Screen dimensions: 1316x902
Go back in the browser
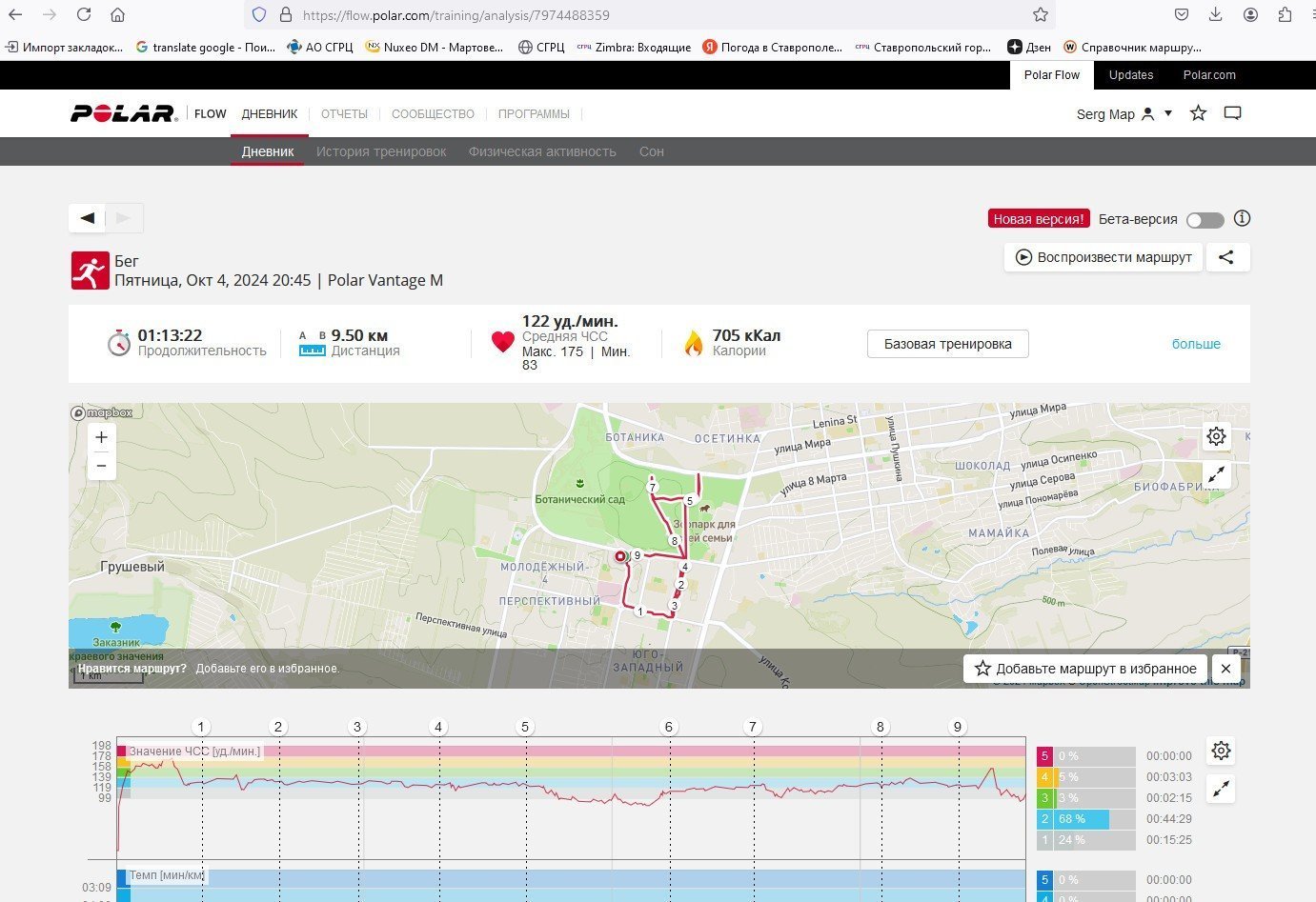15,14
